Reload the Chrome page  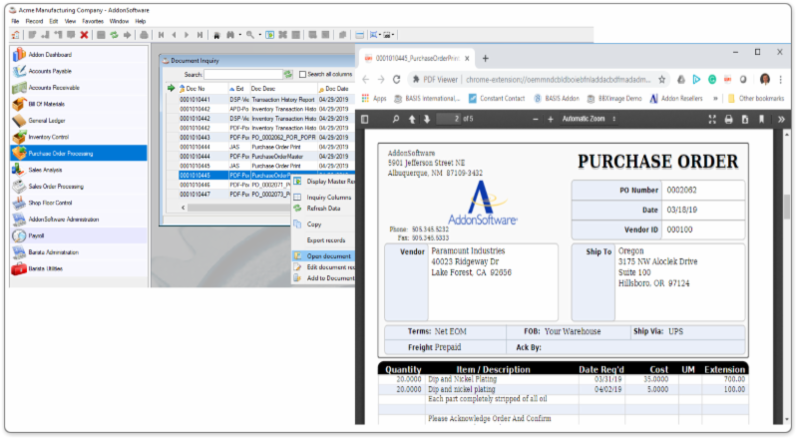[x=399, y=78]
